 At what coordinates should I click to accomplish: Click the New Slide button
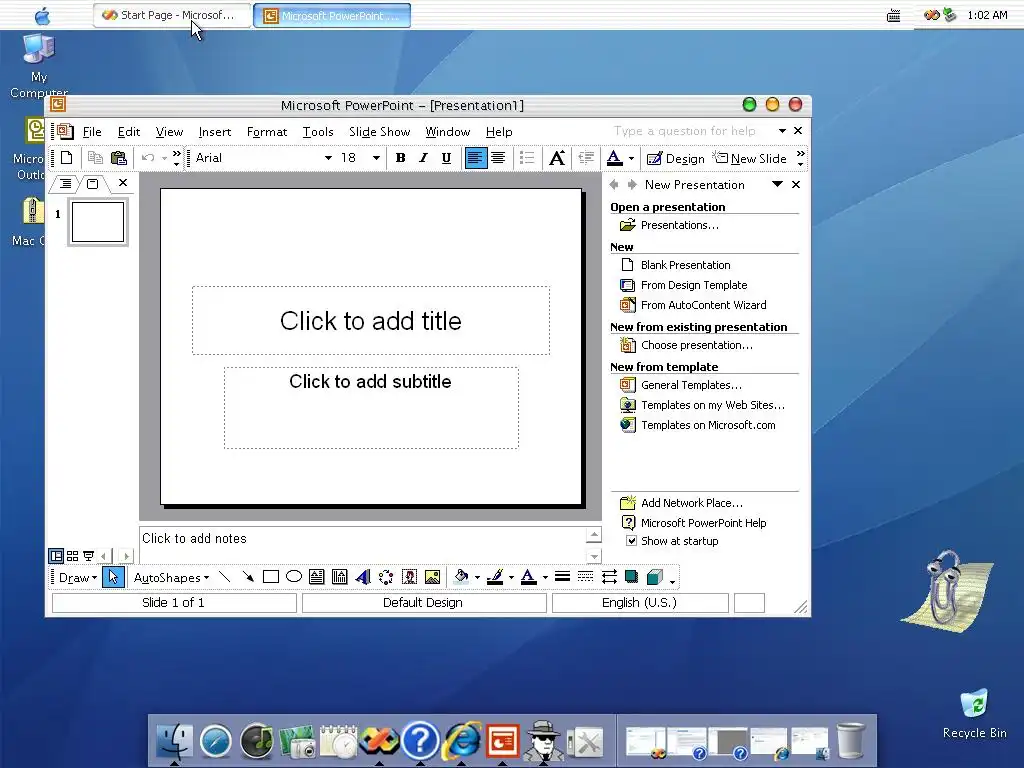[749, 159]
